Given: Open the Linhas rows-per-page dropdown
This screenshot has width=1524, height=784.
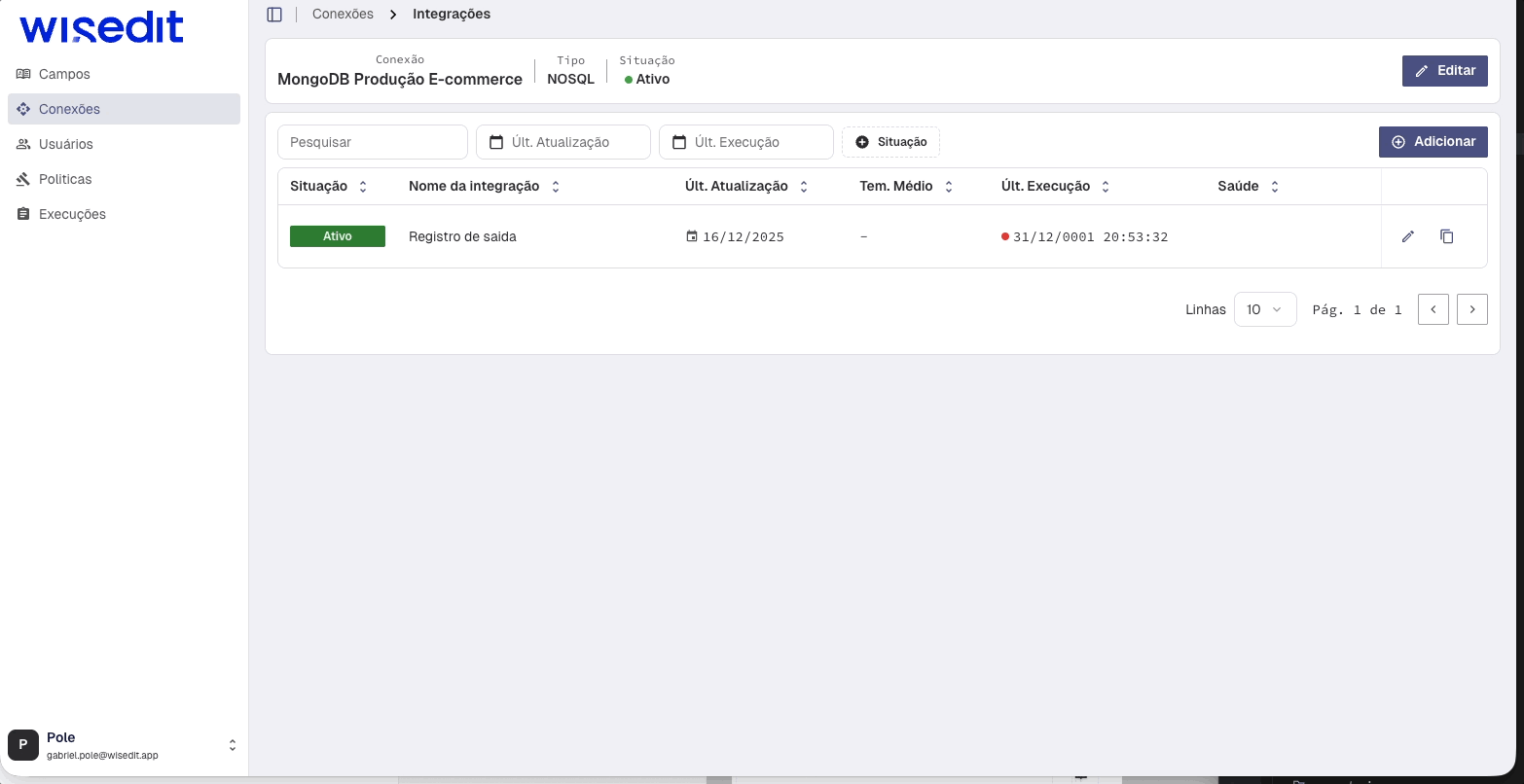Looking at the screenshot, I should pyautogui.click(x=1264, y=309).
